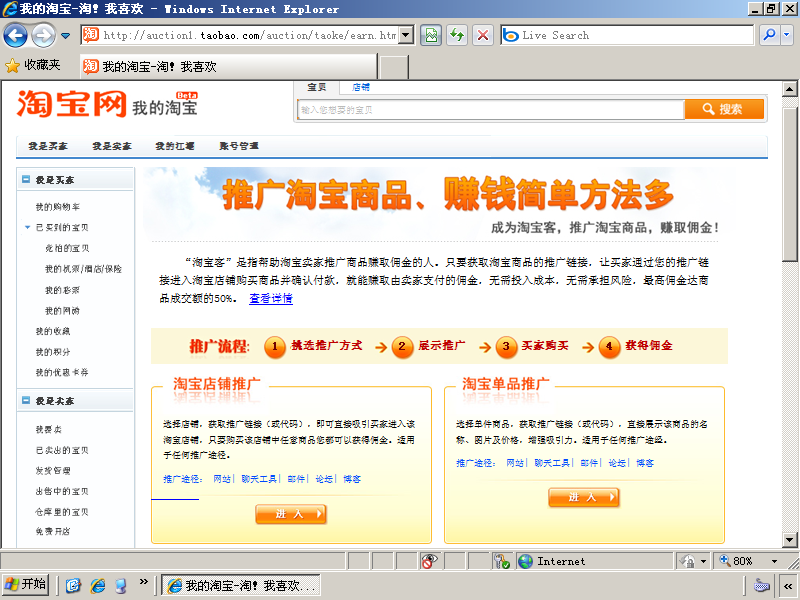
Task: Click the Stop loading red X icon
Action: [x=482, y=35]
